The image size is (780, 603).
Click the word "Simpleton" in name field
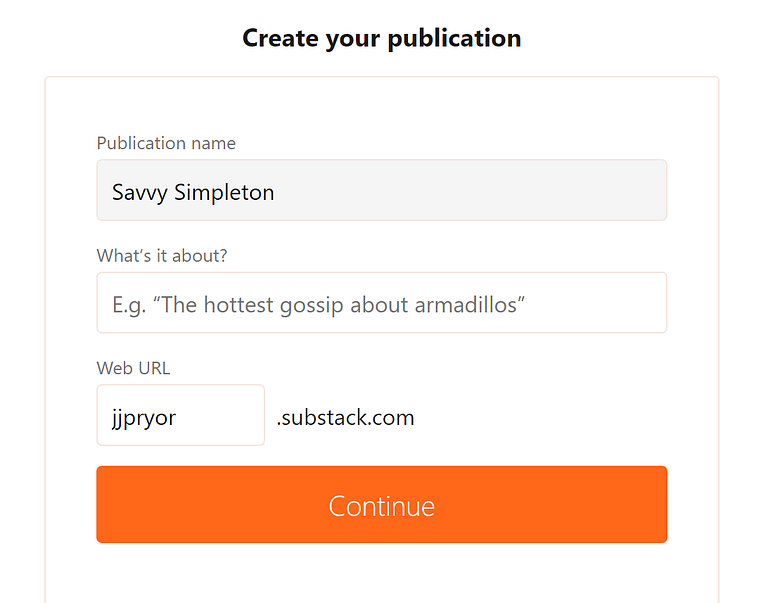click(x=224, y=192)
